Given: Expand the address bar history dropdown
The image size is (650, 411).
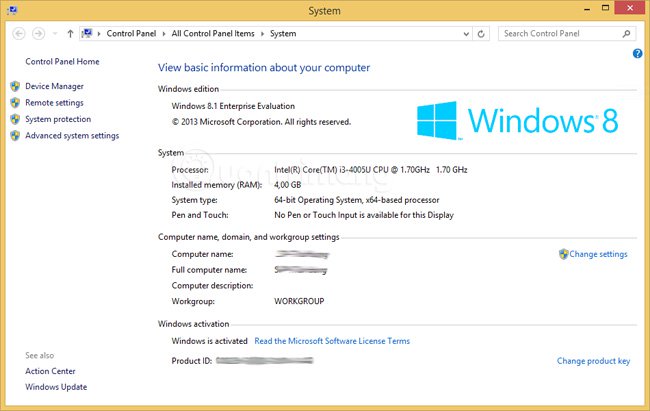Looking at the screenshot, I should (x=466, y=34).
